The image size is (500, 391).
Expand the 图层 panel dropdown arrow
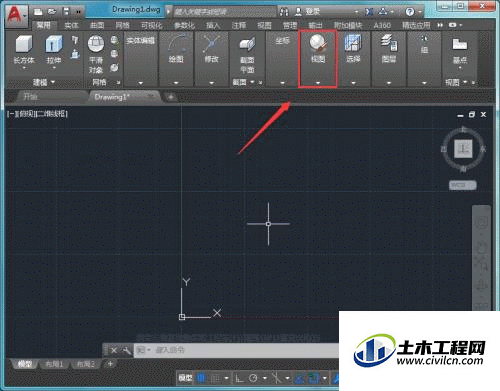pos(389,83)
